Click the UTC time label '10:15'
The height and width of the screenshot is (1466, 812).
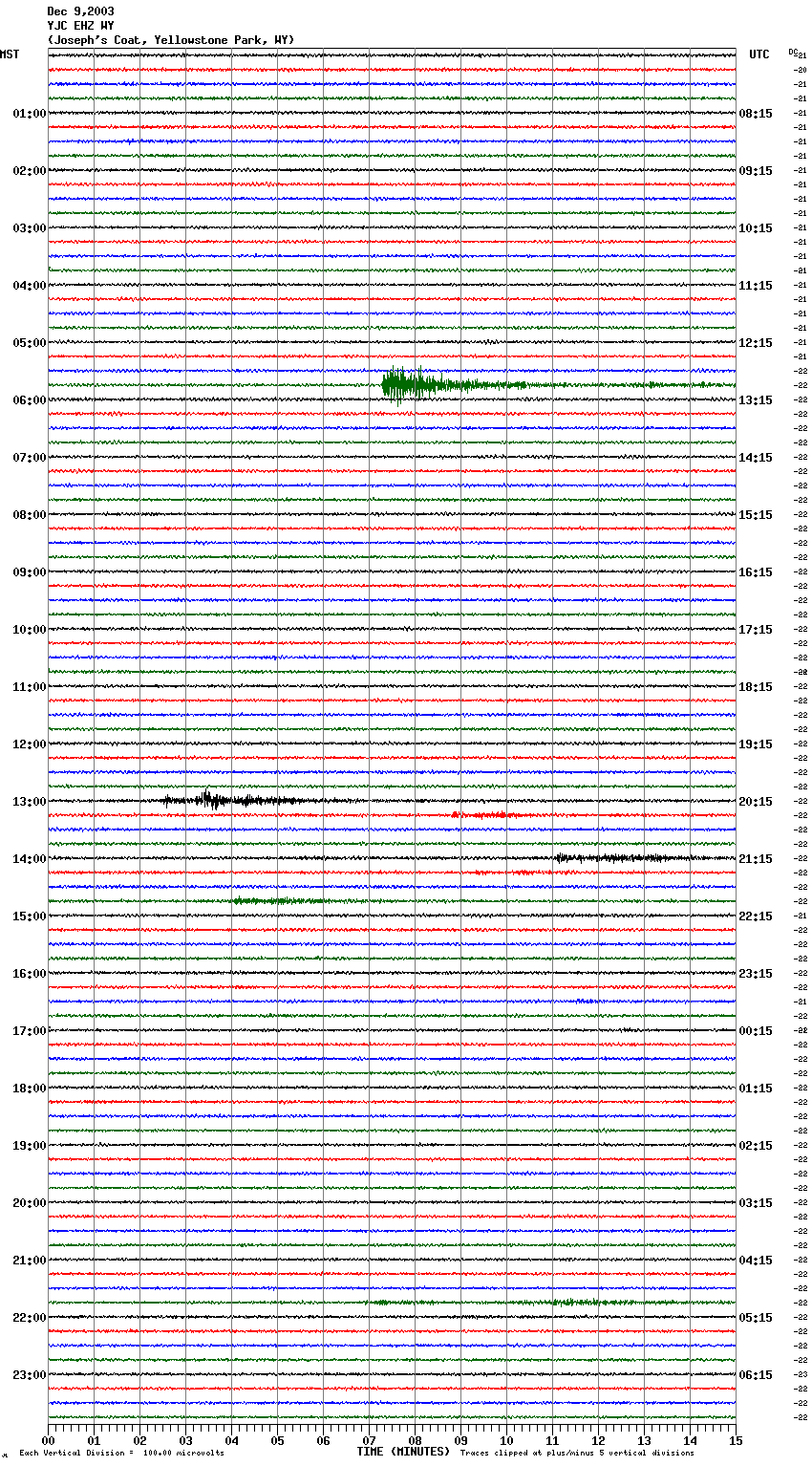tap(756, 228)
